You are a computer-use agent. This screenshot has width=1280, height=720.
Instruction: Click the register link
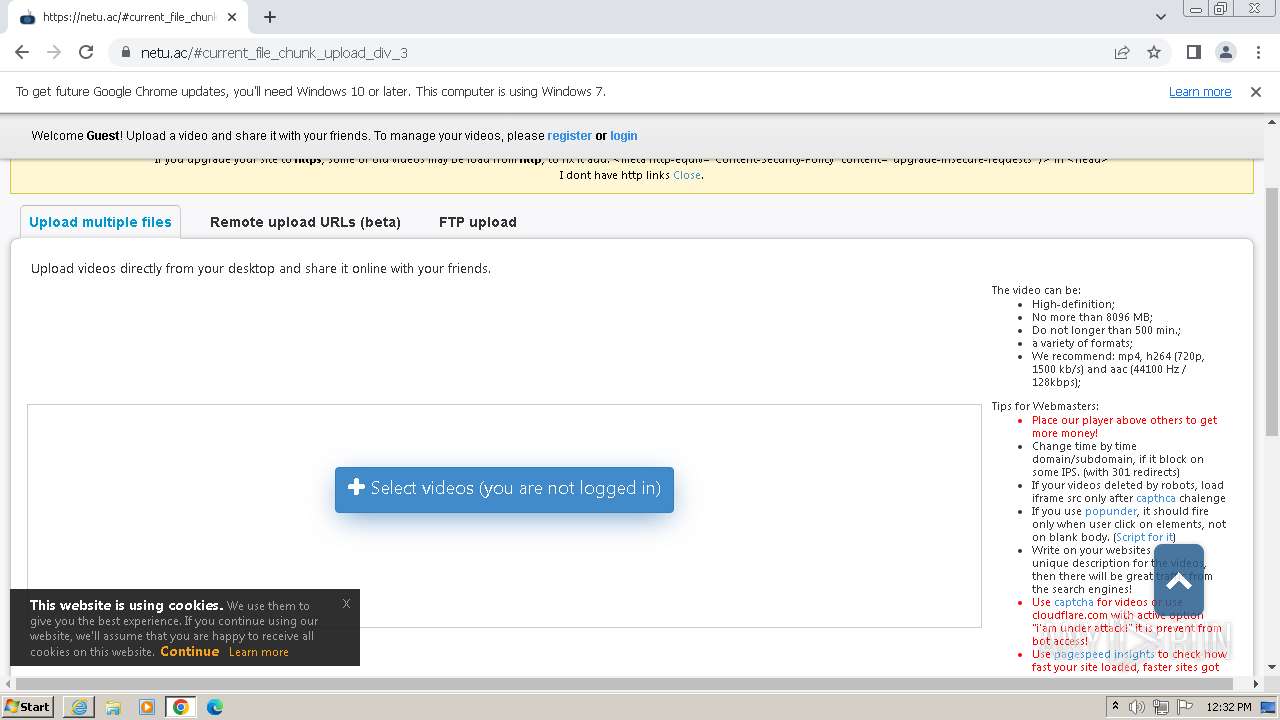(569, 136)
